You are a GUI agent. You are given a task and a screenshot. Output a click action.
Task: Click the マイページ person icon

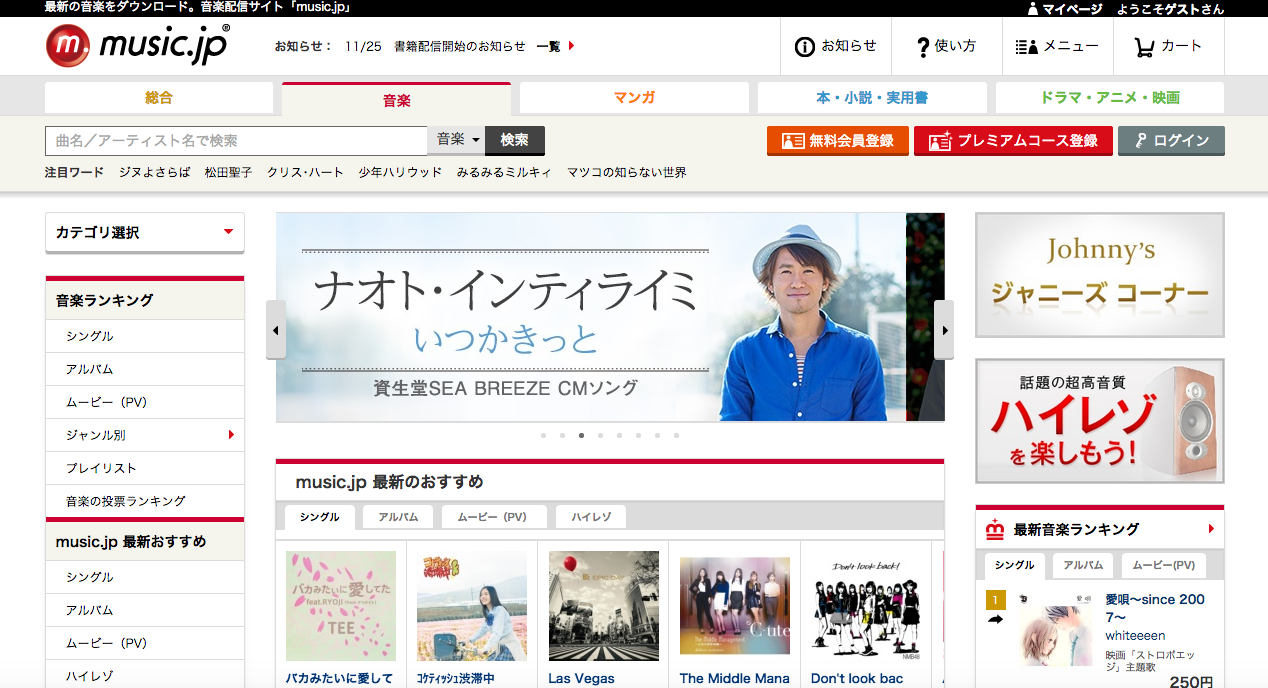1033,9
